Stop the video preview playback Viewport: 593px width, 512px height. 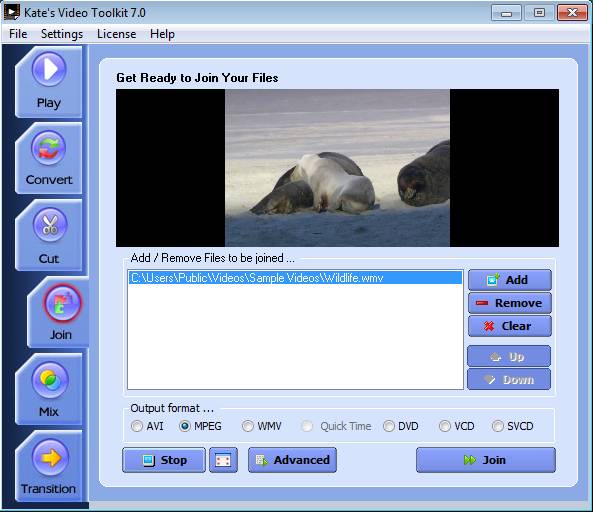click(x=164, y=460)
